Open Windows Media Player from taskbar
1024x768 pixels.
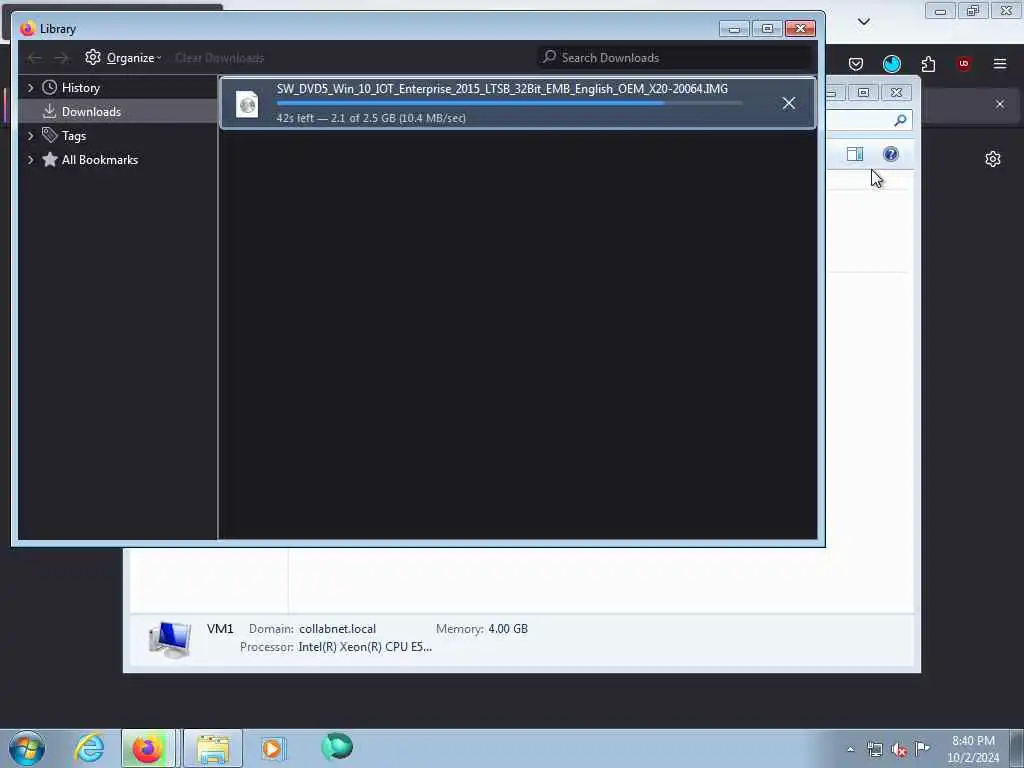pyautogui.click(x=273, y=748)
